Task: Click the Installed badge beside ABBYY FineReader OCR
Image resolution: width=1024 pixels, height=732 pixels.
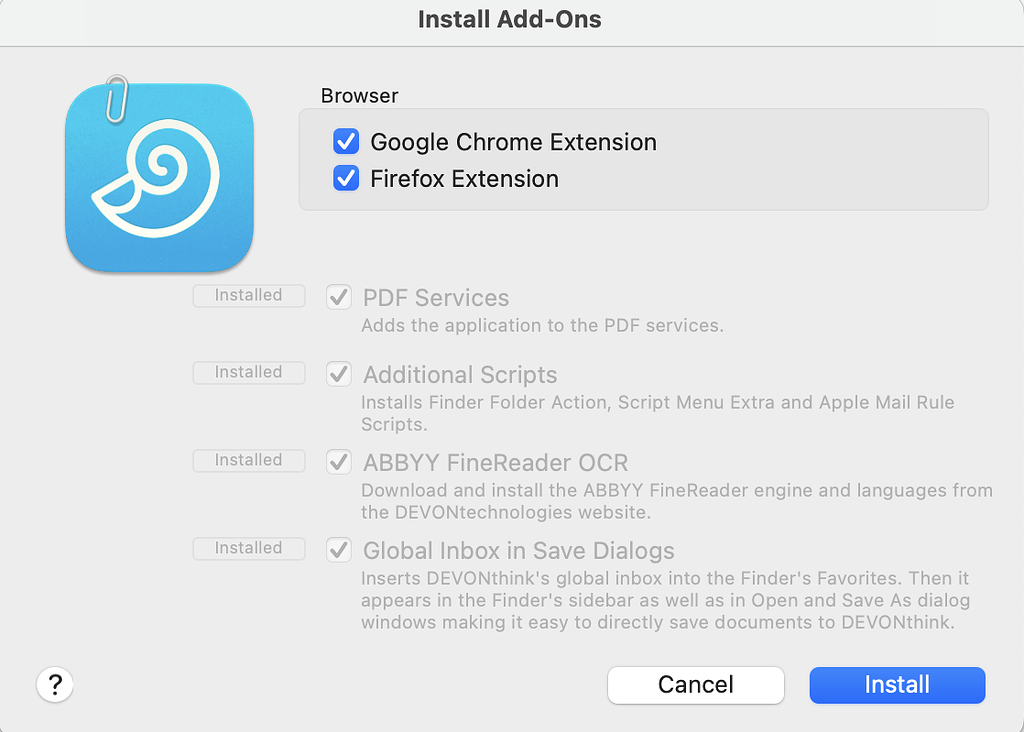Action: coord(248,460)
